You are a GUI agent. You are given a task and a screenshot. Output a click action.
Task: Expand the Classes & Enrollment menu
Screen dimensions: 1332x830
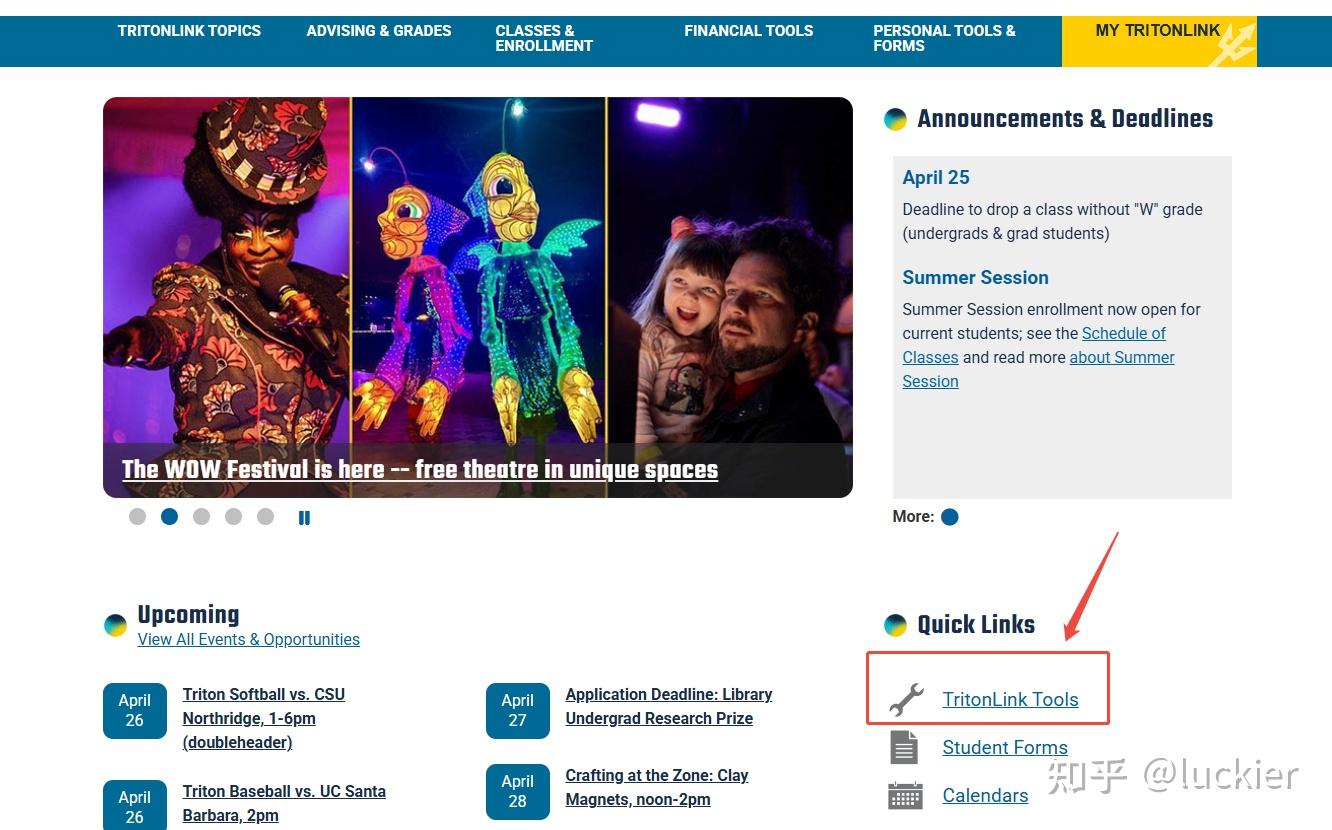pyautogui.click(x=544, y=38)
